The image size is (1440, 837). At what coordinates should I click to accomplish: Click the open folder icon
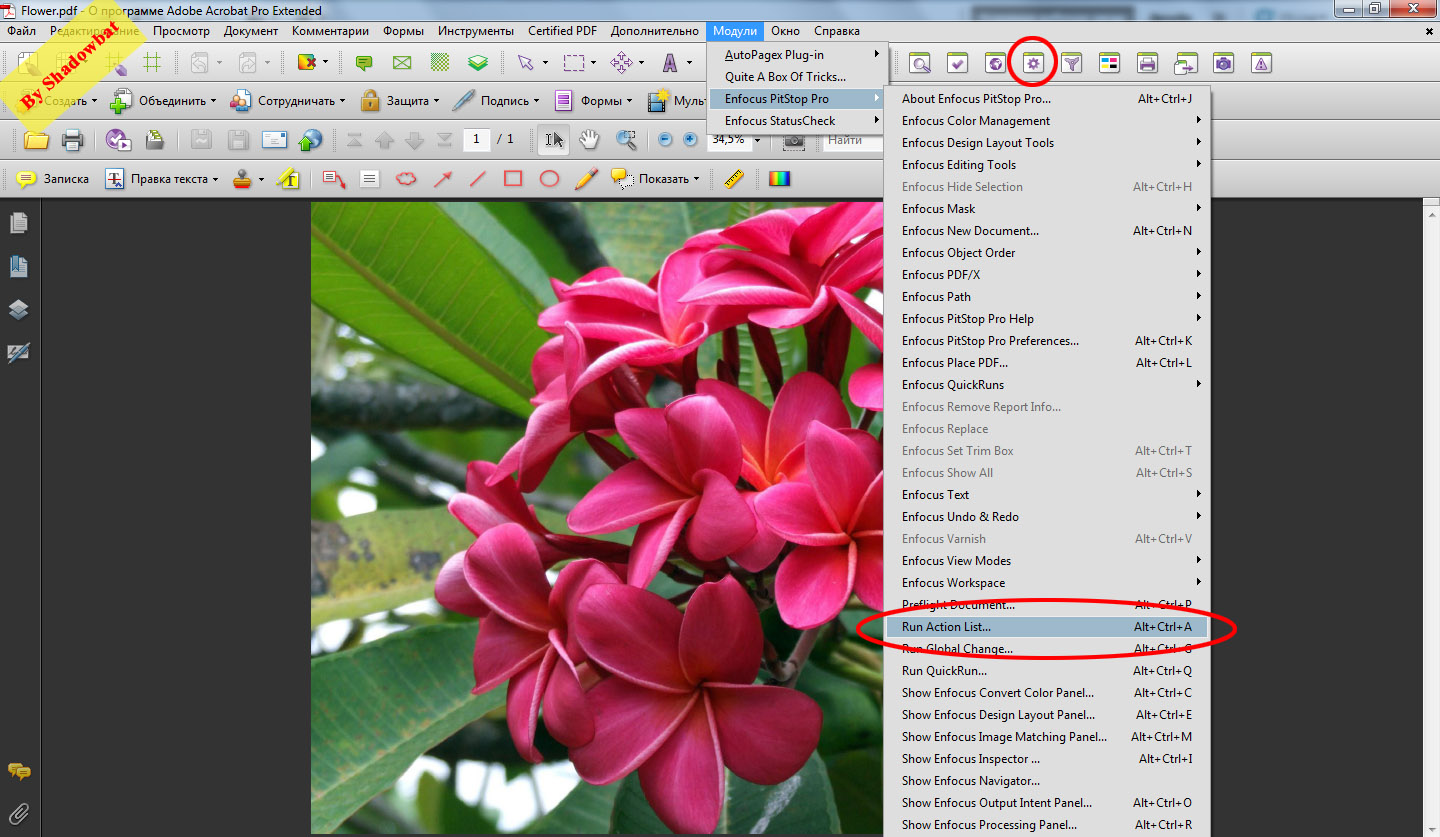click(x=37, y=140)
